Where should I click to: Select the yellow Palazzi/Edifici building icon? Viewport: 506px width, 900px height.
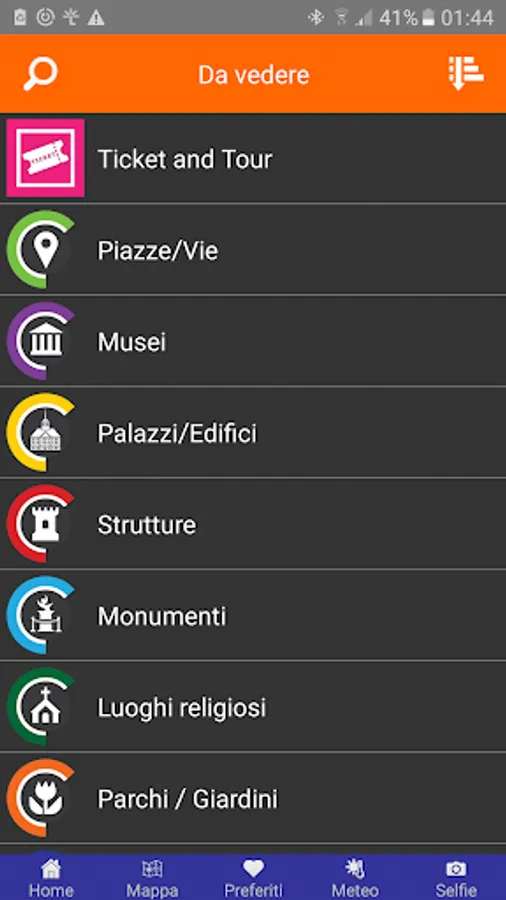pos(41,432)
